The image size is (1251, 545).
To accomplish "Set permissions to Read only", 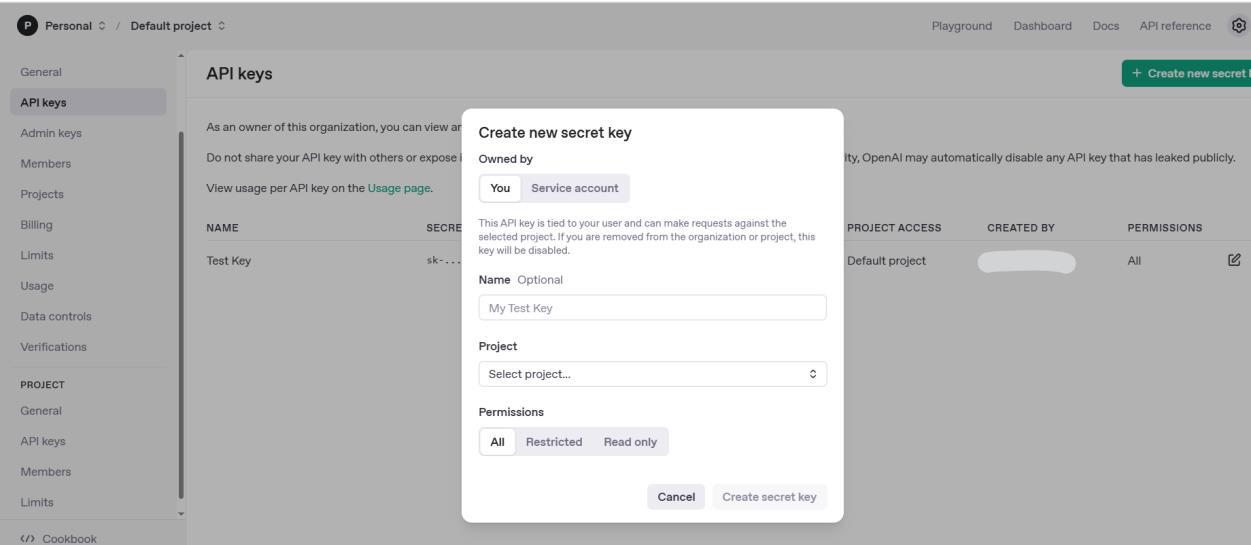I will coord(631,442).
